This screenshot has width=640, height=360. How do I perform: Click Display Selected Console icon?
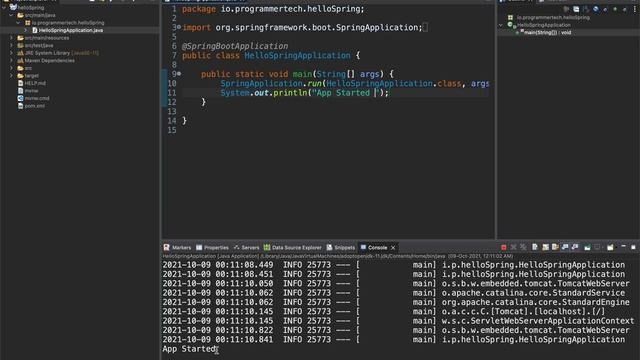pyautogui.click(x=598, y=247)
